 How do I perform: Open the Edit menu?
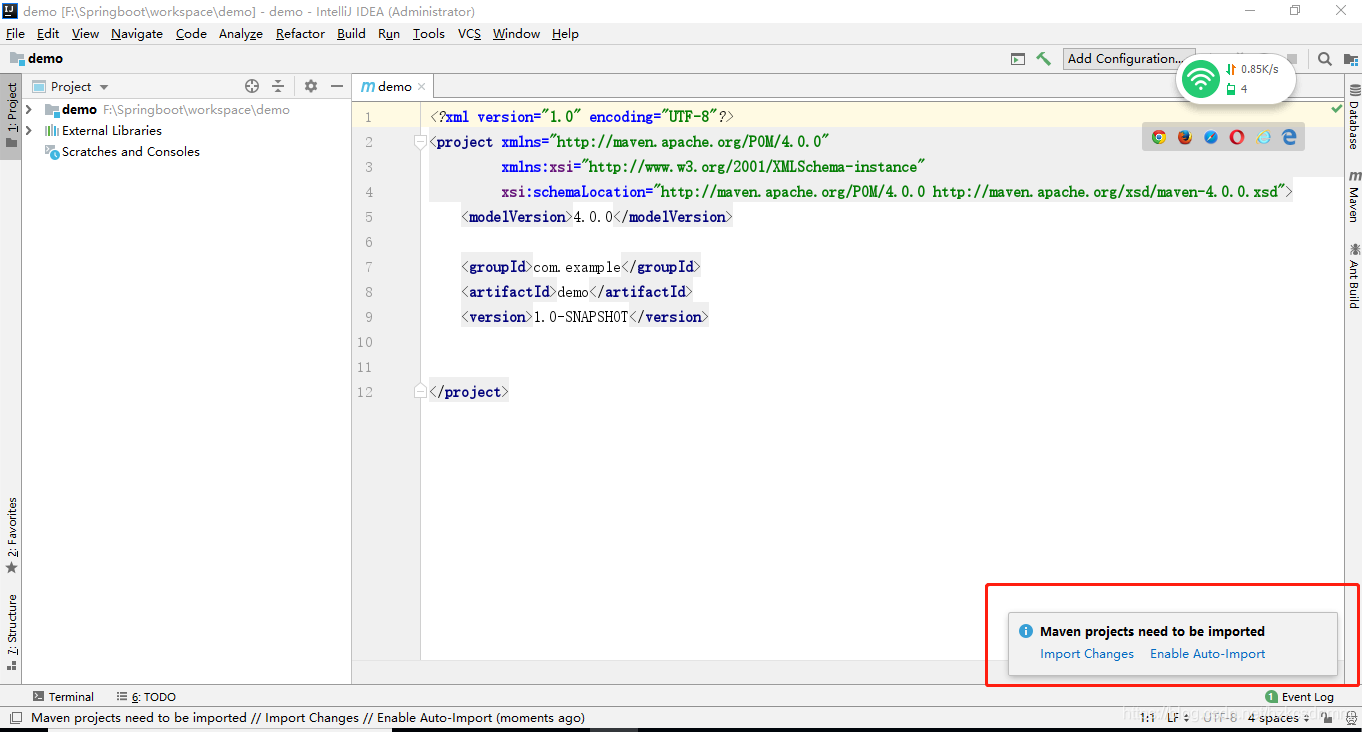[x=48, y=34]
